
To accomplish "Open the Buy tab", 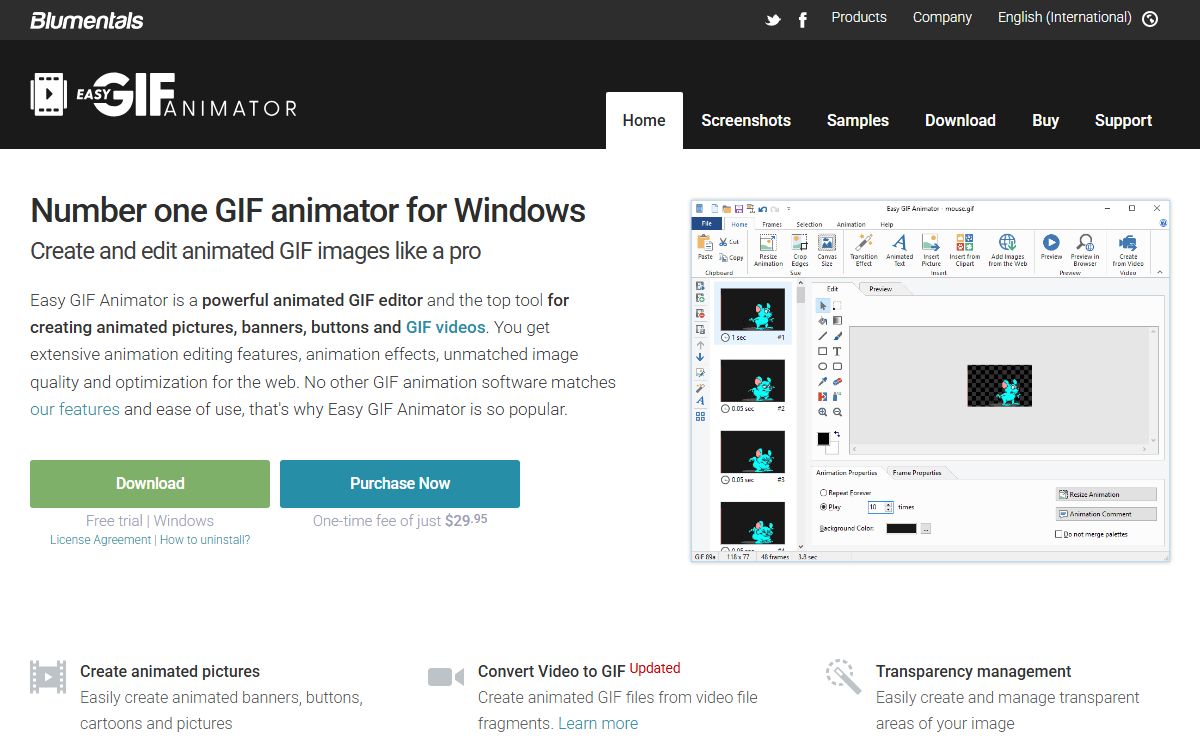I will pyautogui.click(x=1045, y=120).
